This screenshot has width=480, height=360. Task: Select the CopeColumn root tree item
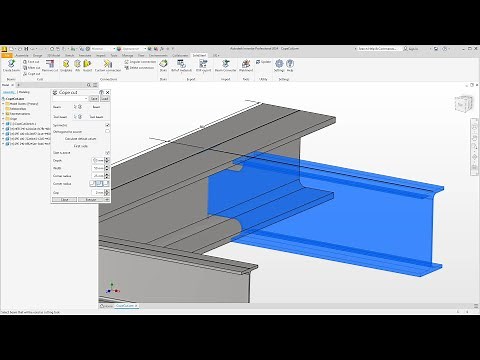13,99
